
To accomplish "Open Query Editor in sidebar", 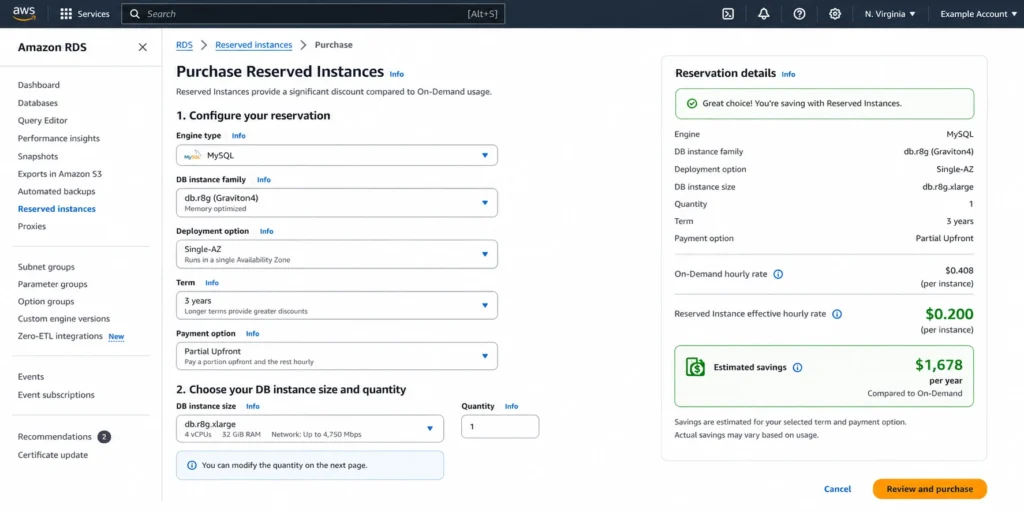I will pyautogui.click(x=42, y=120).
